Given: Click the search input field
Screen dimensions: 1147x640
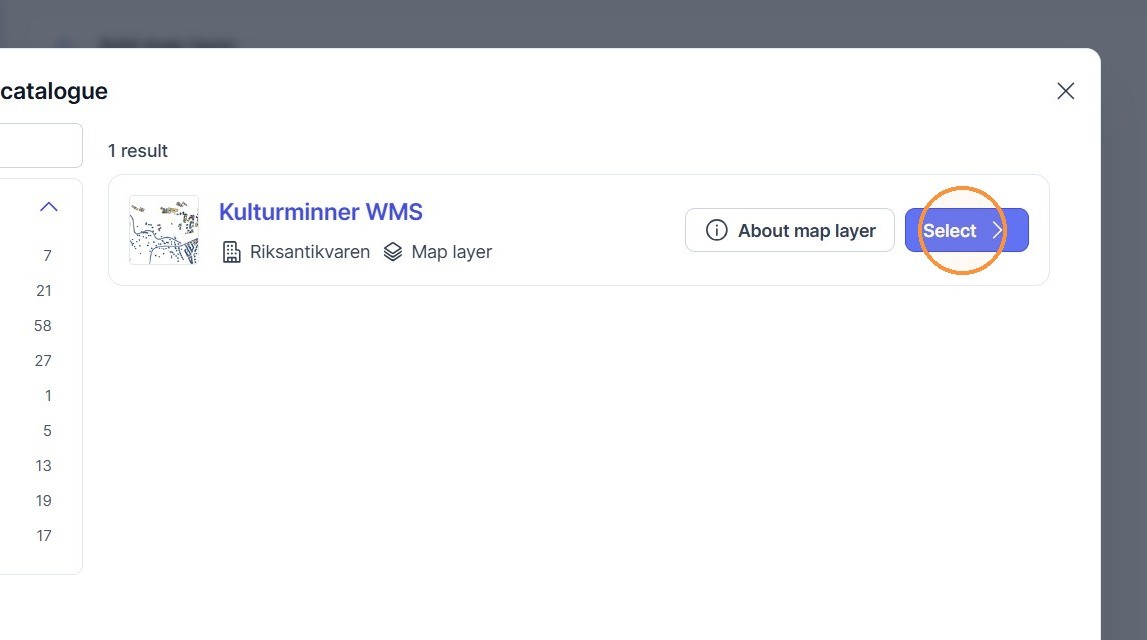Looking at the screenshot, I should [x=41, y=146].
